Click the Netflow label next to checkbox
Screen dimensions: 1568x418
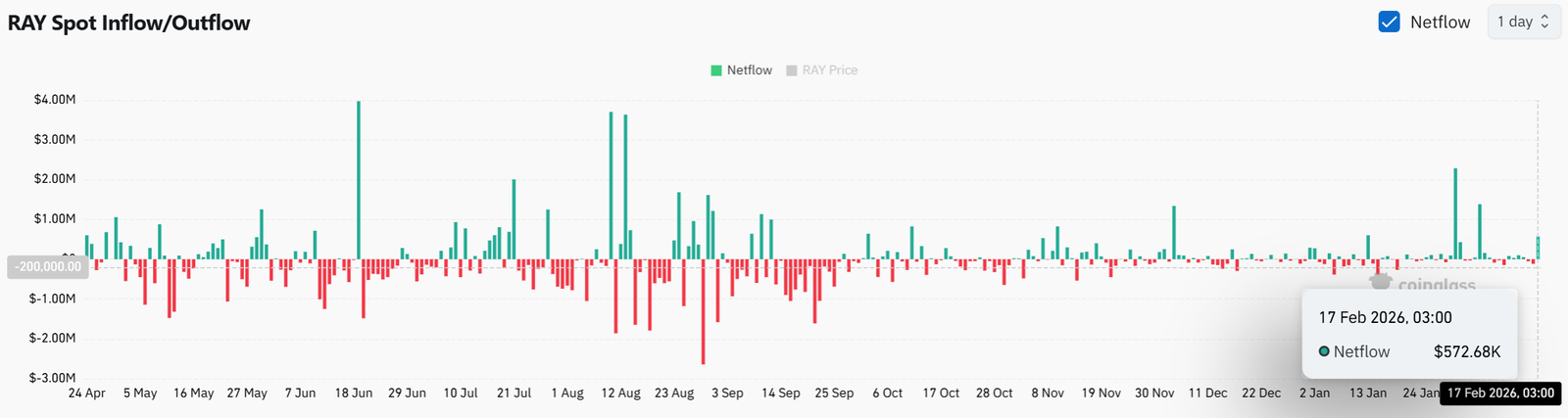1440,22
